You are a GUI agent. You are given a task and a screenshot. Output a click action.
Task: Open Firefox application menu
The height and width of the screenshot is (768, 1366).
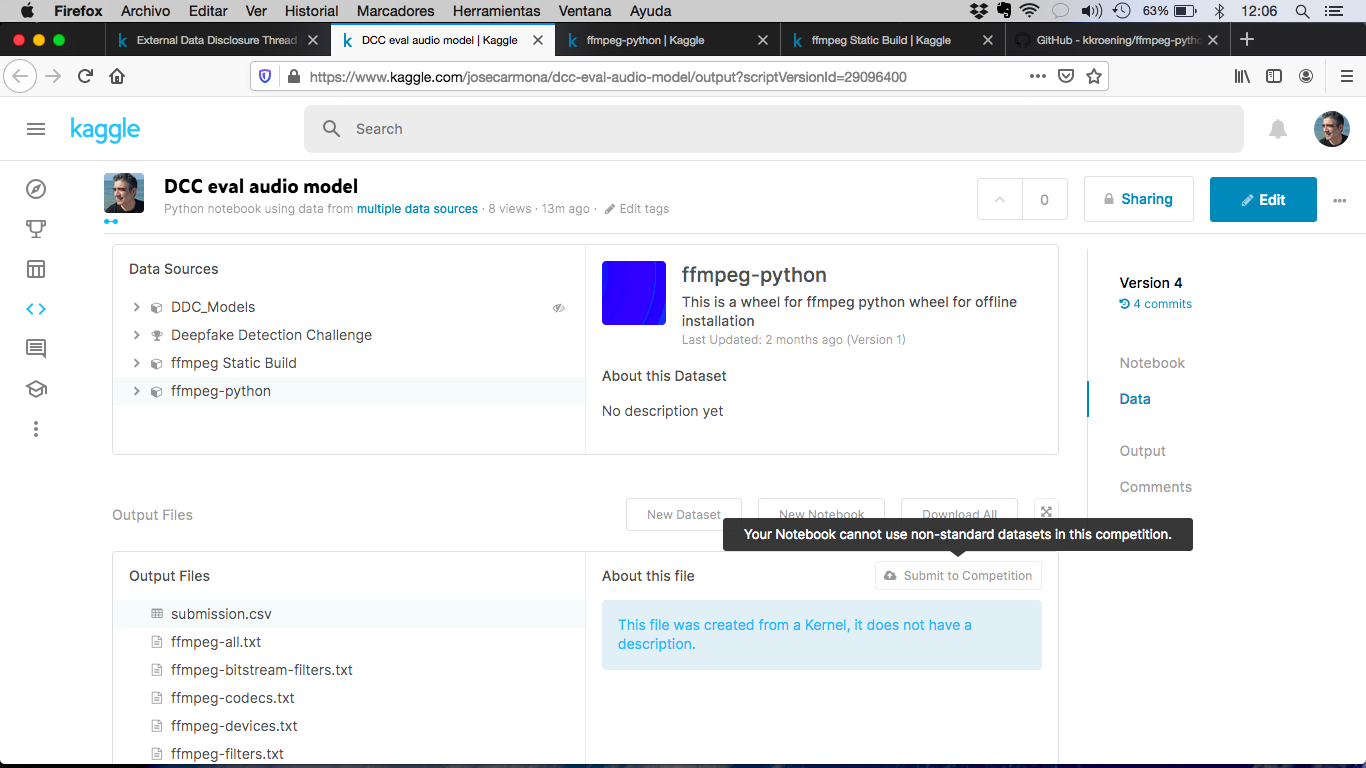[1346, 76]
